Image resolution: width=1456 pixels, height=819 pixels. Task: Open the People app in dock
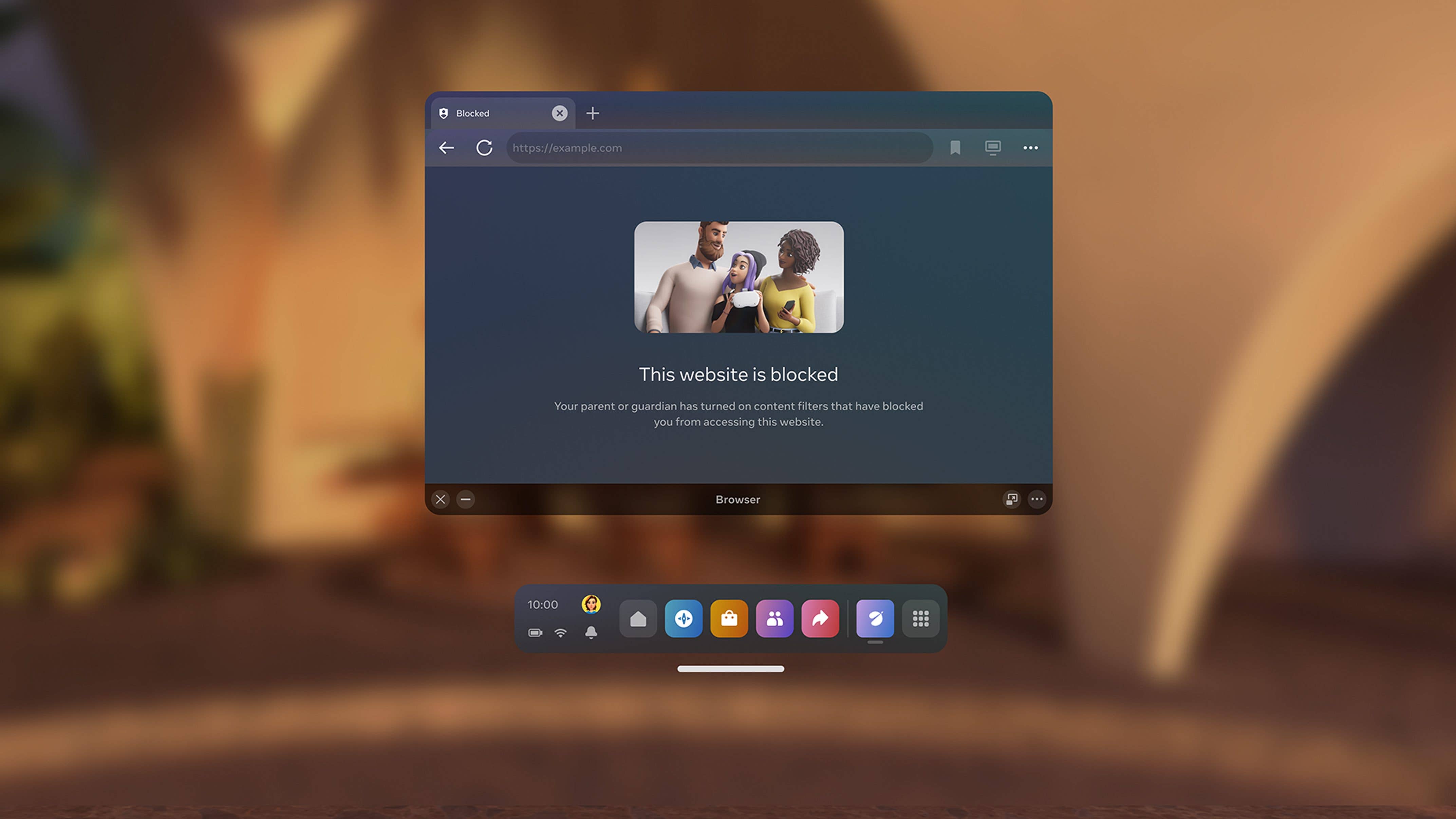(x=774, y=619)
